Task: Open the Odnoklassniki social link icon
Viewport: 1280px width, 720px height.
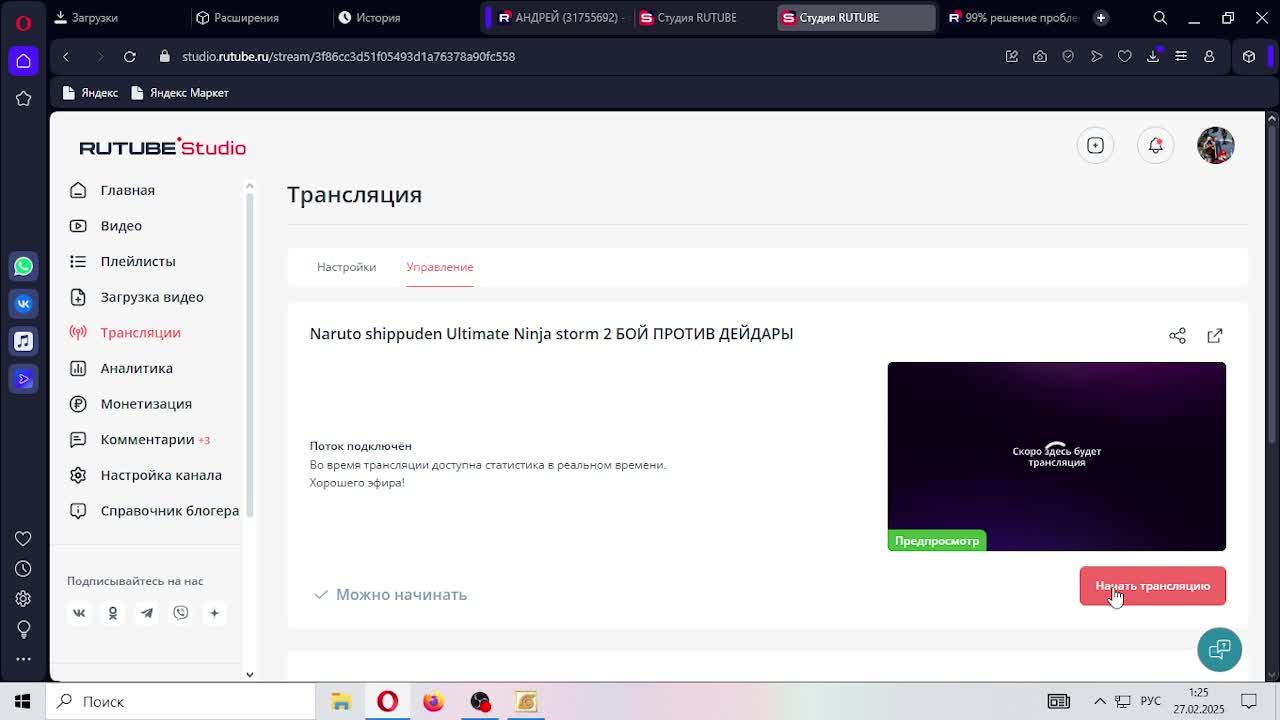Action: pyautogui.click(x=113, y=613)
